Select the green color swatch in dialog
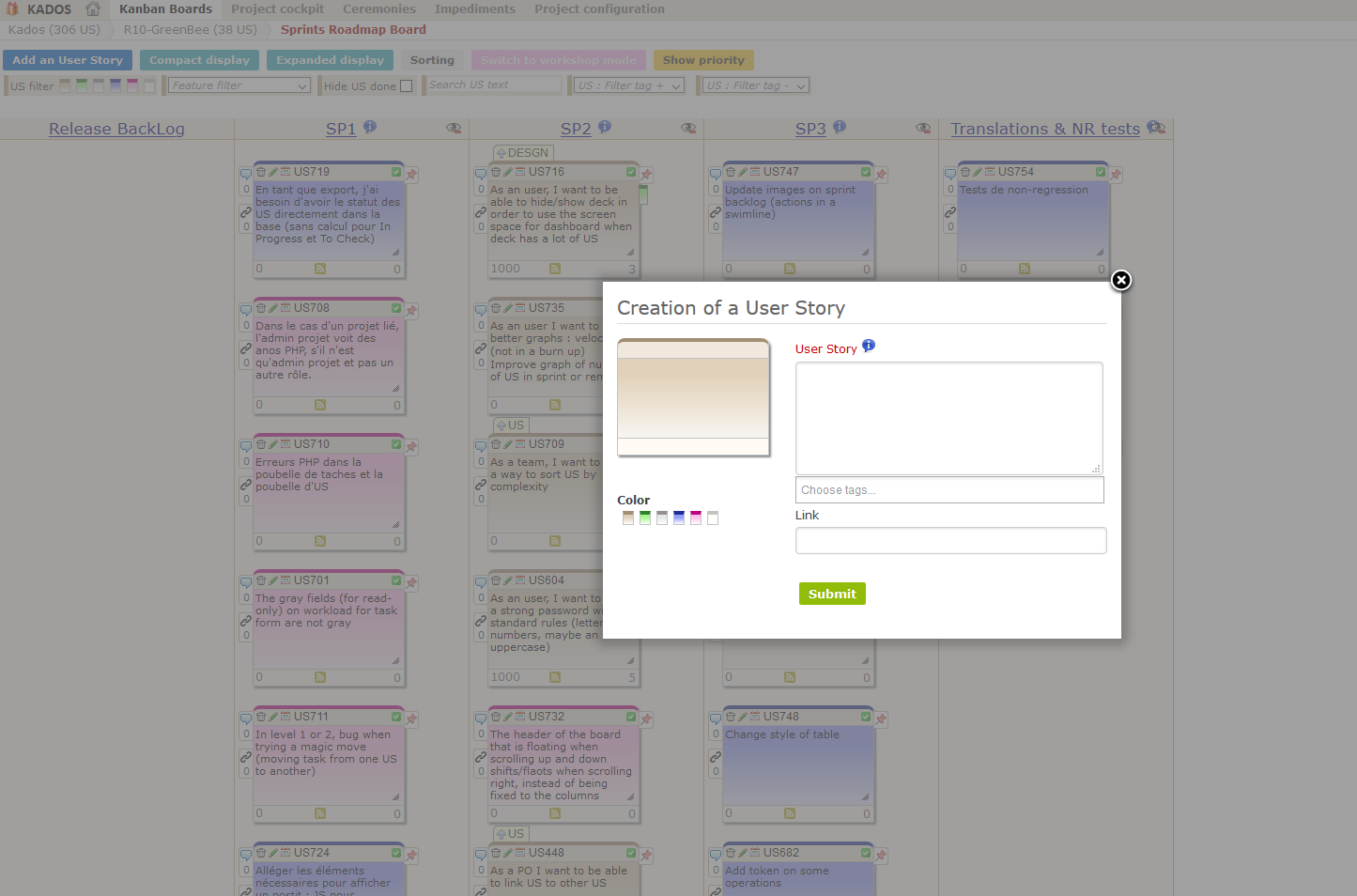 (645, 518)
